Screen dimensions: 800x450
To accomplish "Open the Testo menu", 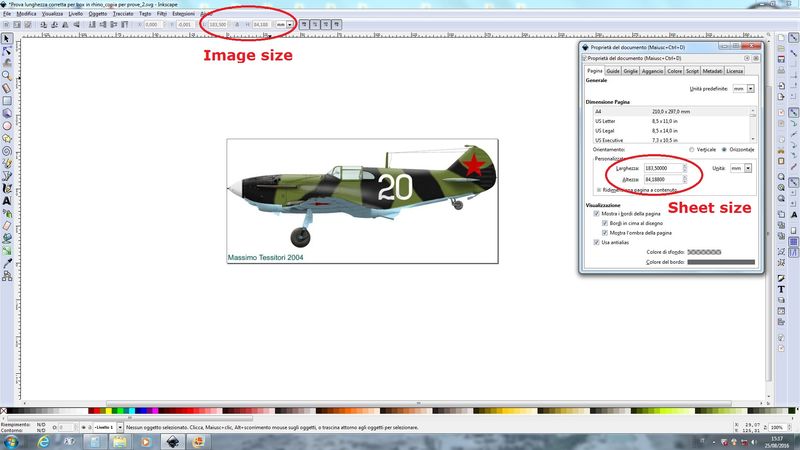I will (x=145, y=14).
